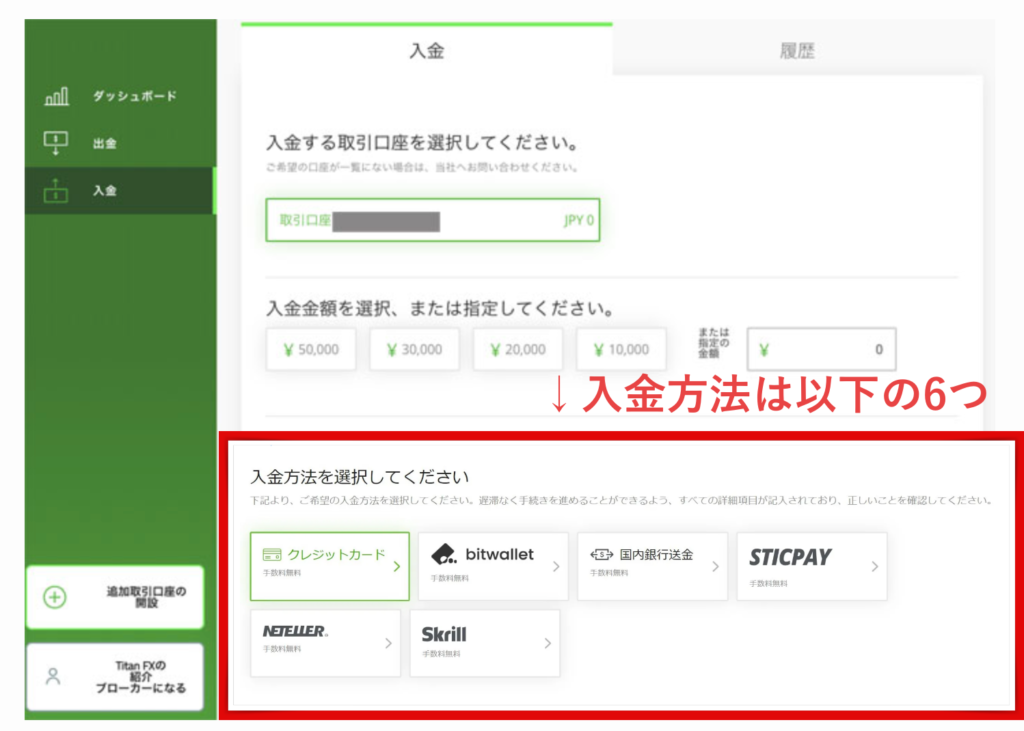The image size is (1024, 731).
Task: Click the または指定の金額 label
Action: point(714,343)
